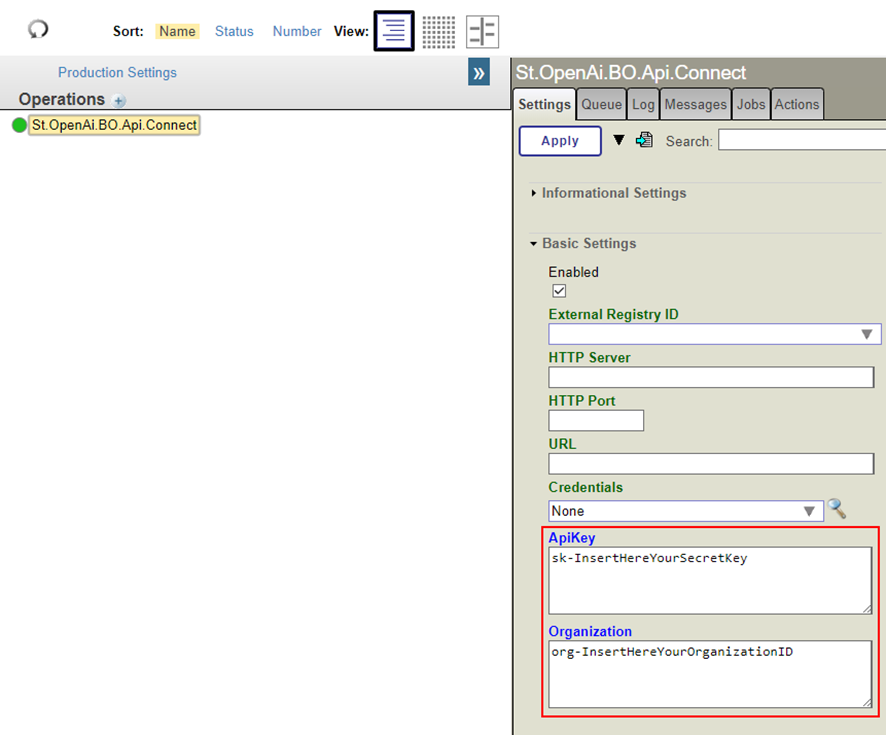Click the add operation plus icon

(x=119, y=100)
